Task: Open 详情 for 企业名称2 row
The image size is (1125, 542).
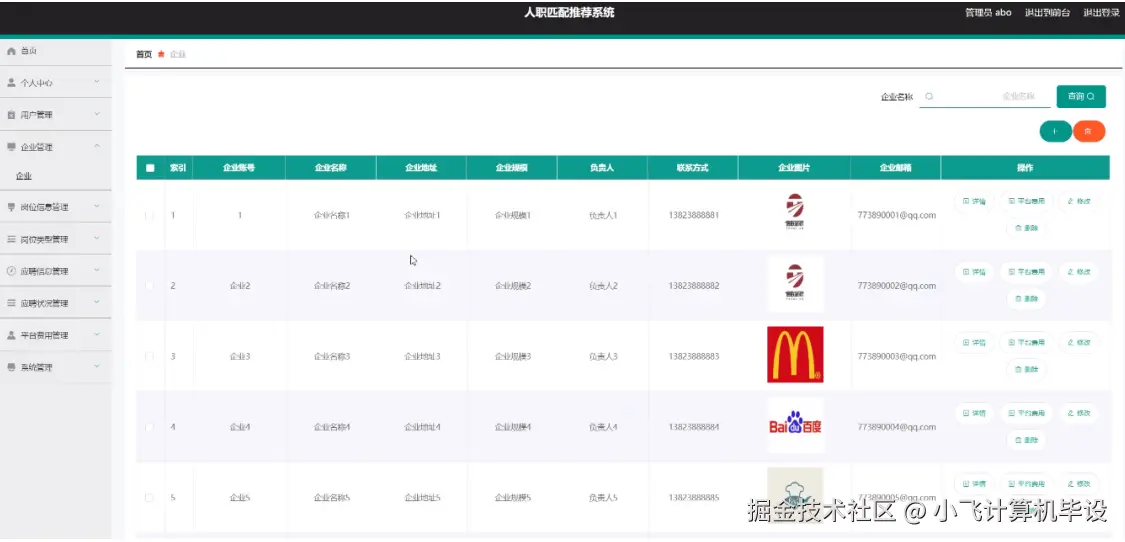Action: (974, 272)
